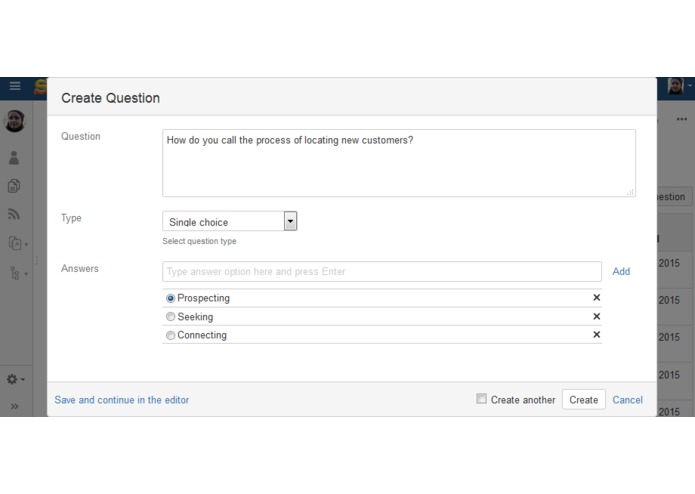Click Save and continue in the editor
Image resolution: width=695 pixels, height=494 pixels.
click(x=122, y=400)
